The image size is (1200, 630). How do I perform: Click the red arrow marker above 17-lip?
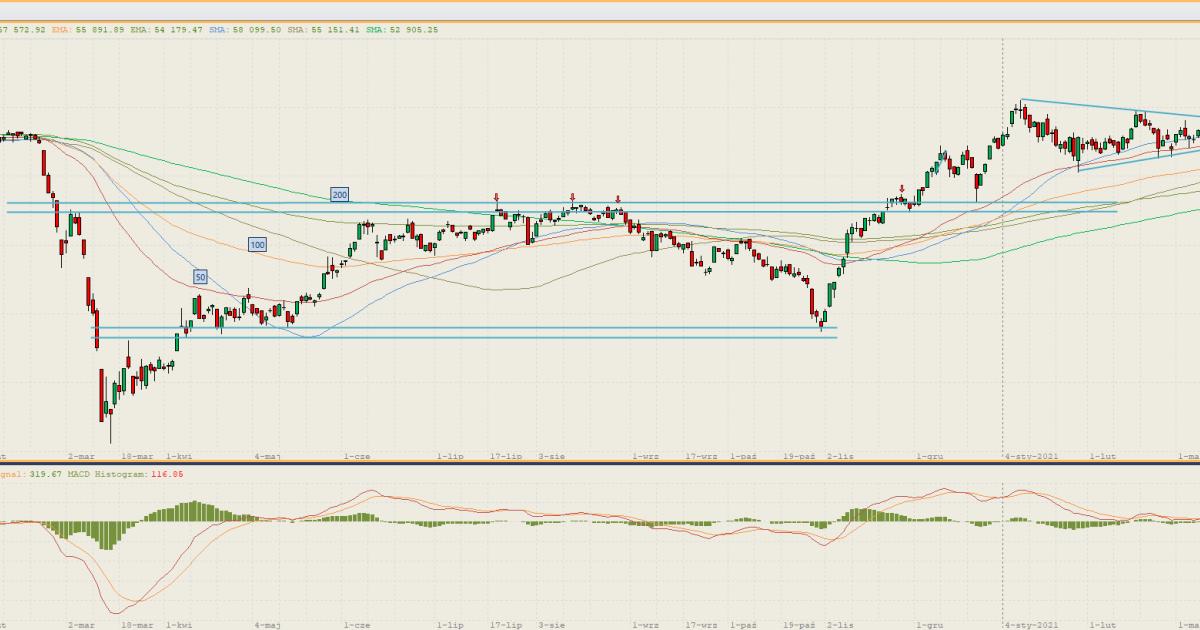496,198
